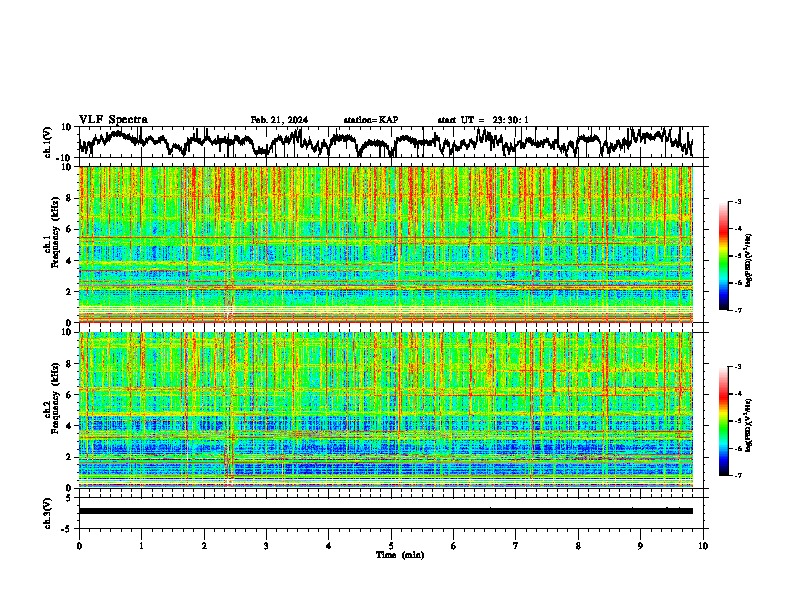Click the -5 tick on ch.3(V) axis
This screenshot has height=612, width=792.
tap(67, 529)
